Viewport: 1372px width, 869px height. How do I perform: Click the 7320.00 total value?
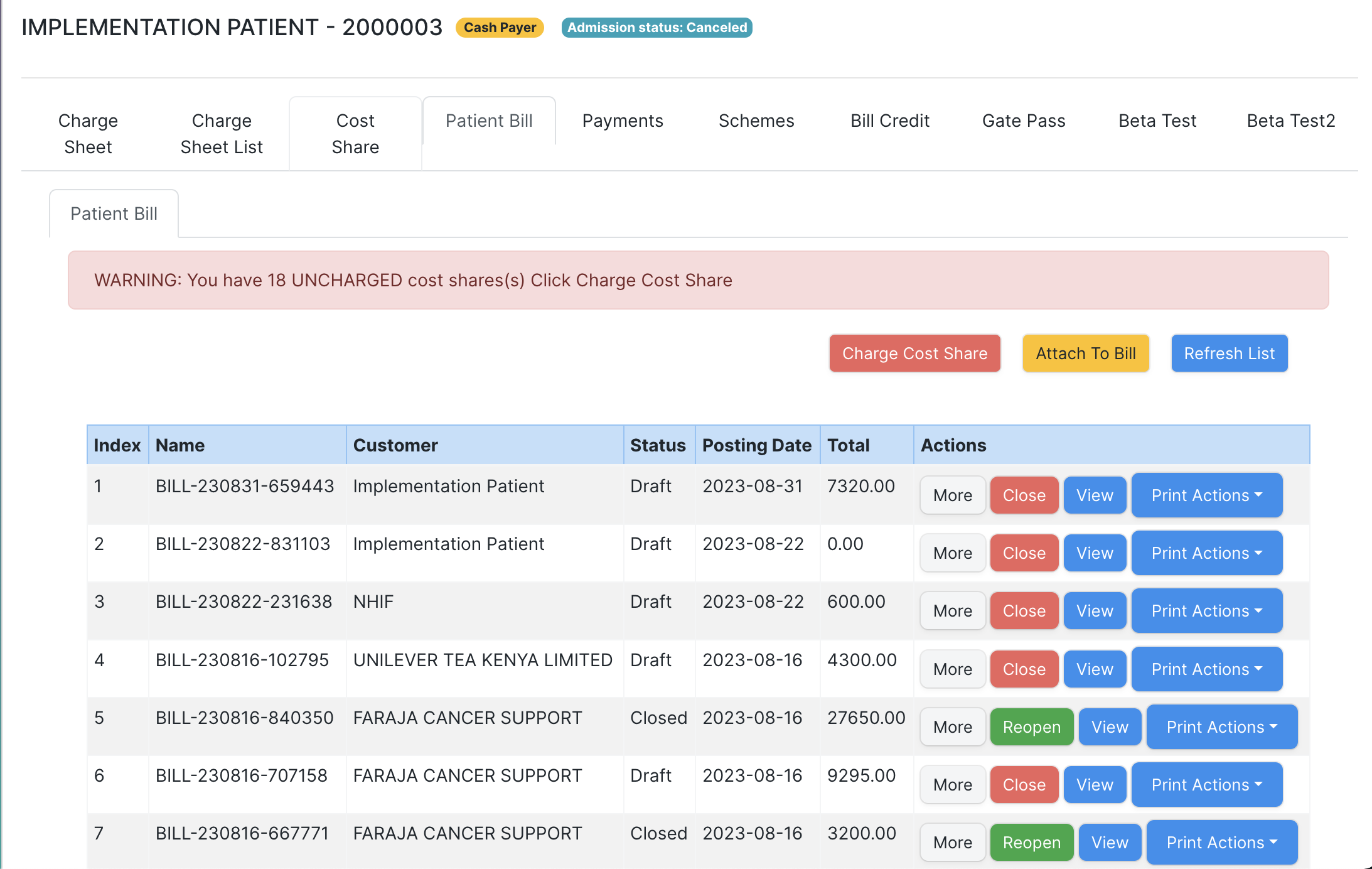(861, 486)
